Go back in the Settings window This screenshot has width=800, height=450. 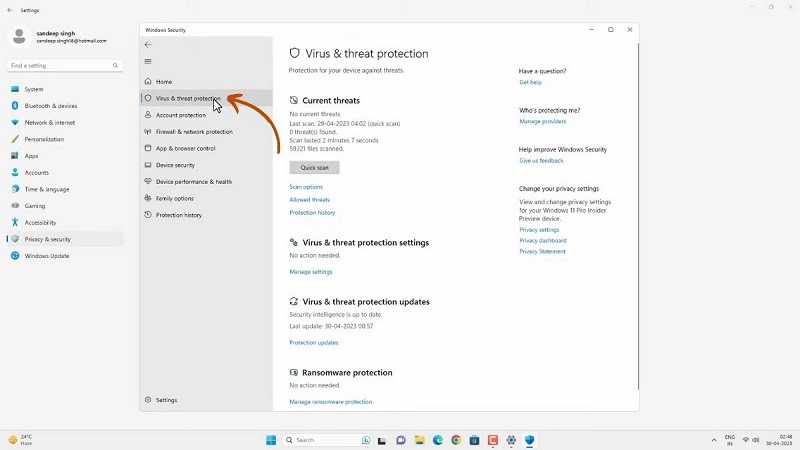10,10
